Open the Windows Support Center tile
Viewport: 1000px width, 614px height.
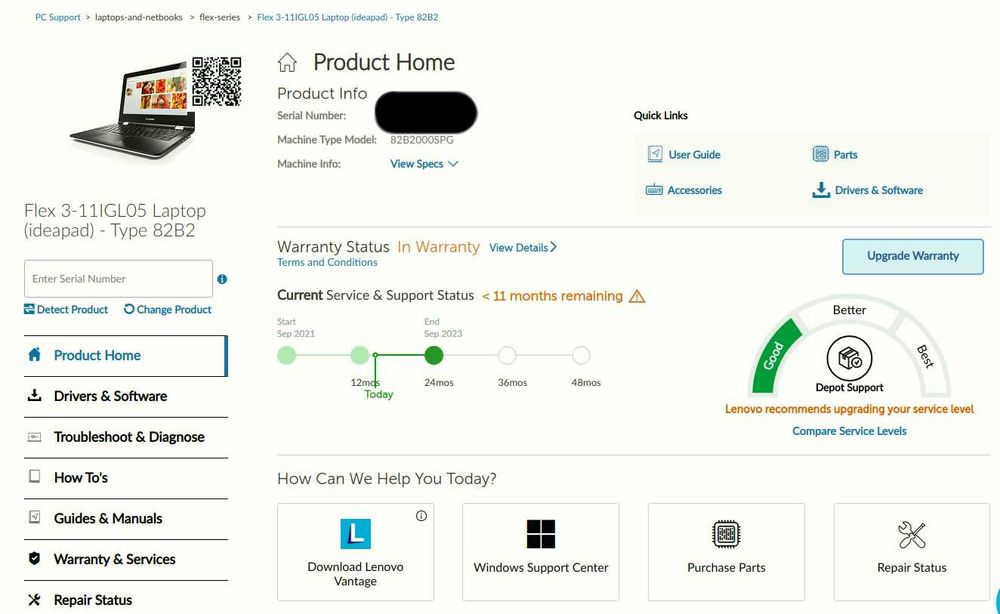(x=541, y=551)
